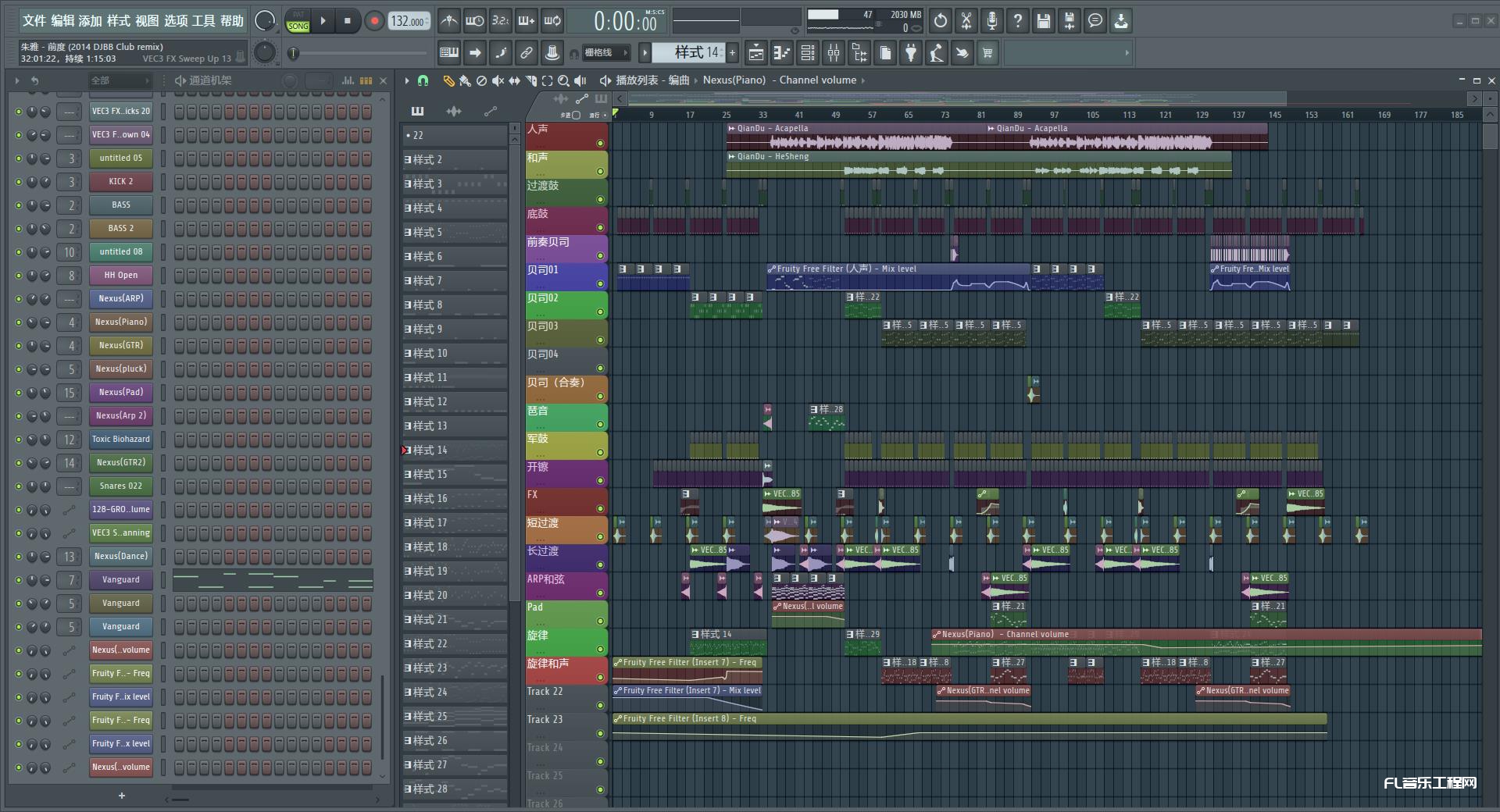The height and width of the screenshot is (812, 1500).
Task: Select the Toxic Biohazard channel button
Action: [121, 439]
